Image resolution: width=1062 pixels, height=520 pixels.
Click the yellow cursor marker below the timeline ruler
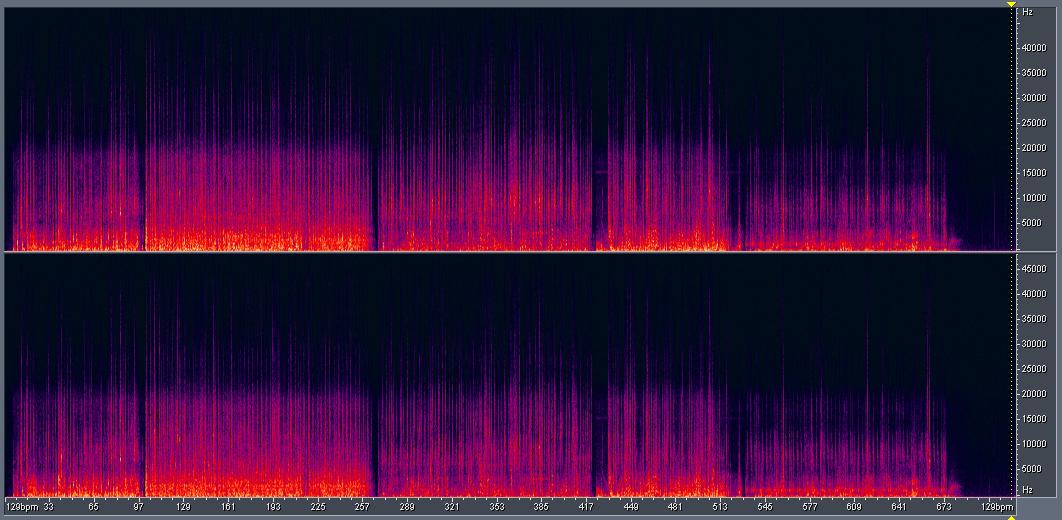[1011, 517]
